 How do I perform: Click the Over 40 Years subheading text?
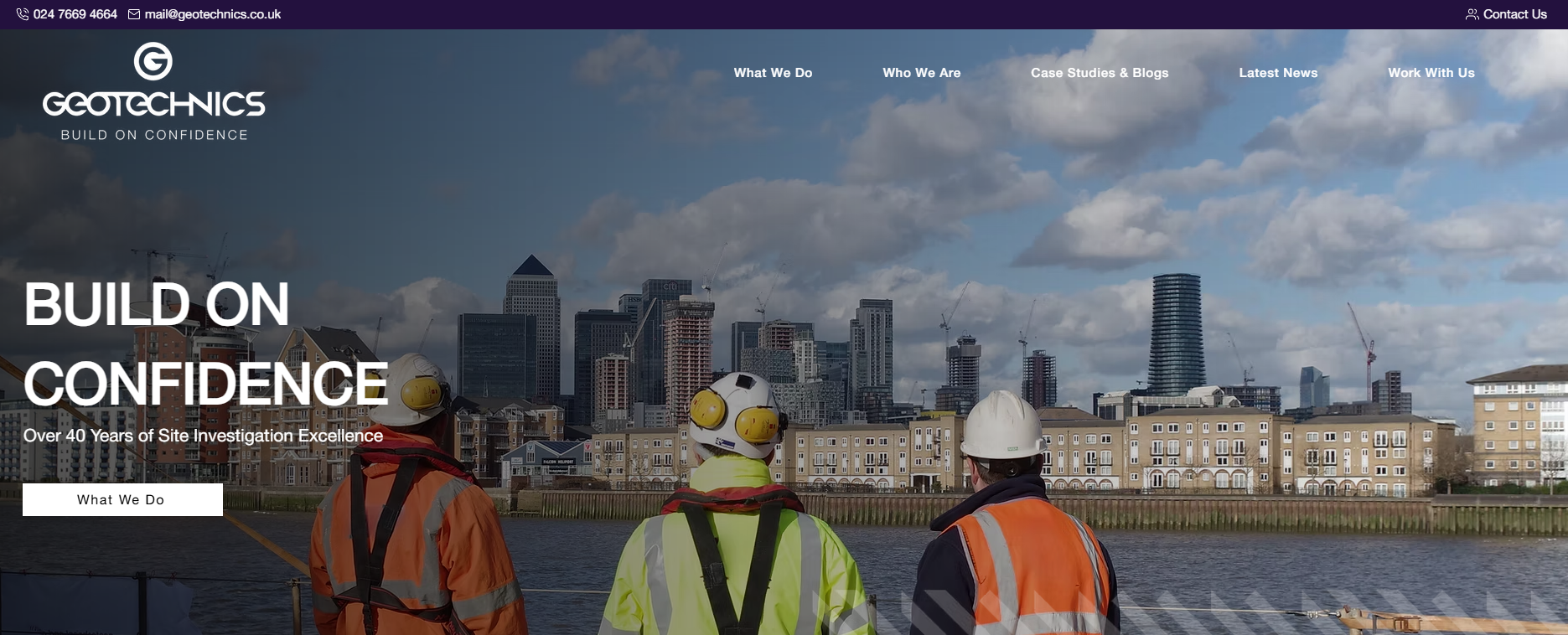[203, 436]
